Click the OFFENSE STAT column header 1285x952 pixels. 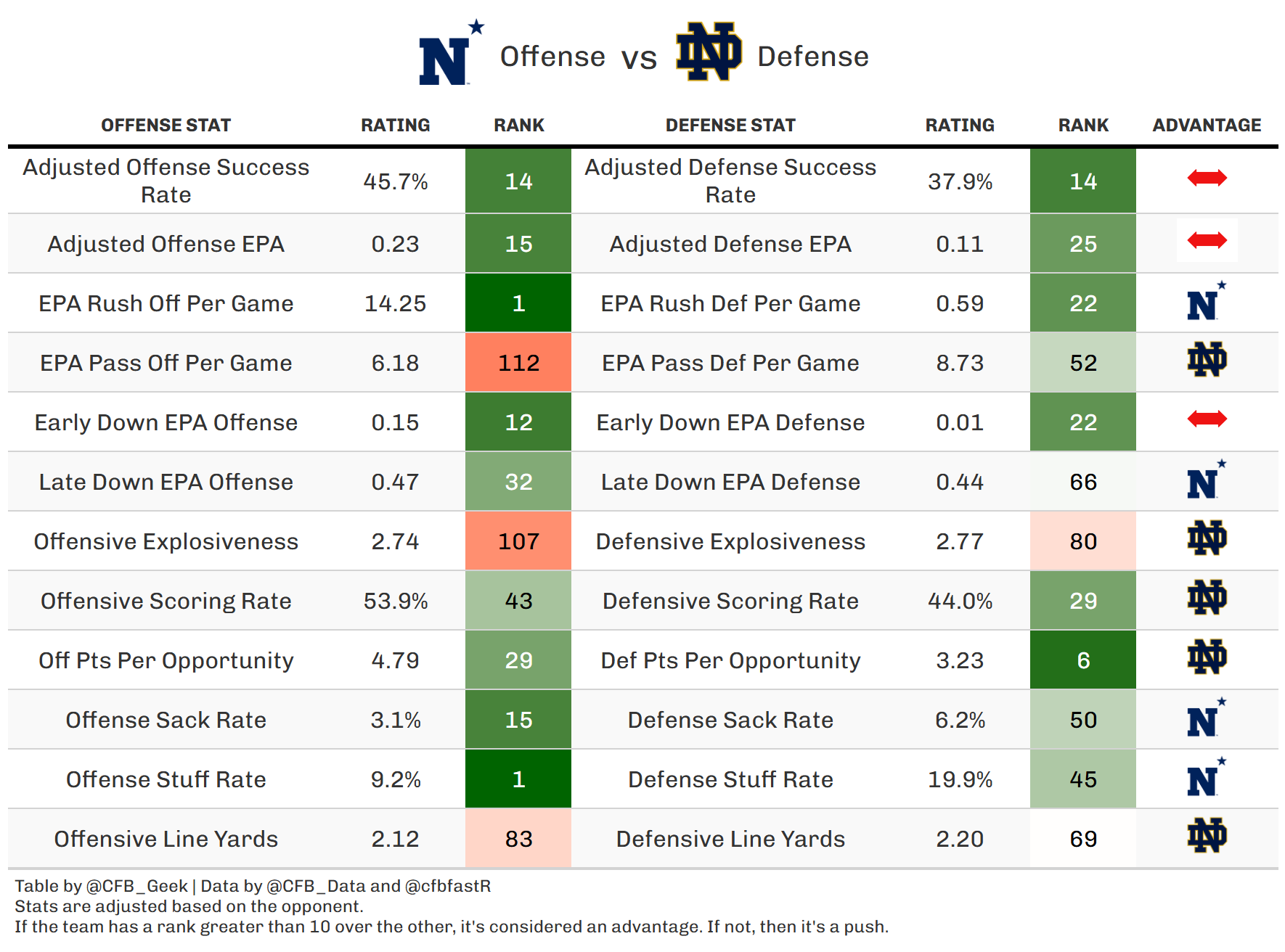[166, 126]
